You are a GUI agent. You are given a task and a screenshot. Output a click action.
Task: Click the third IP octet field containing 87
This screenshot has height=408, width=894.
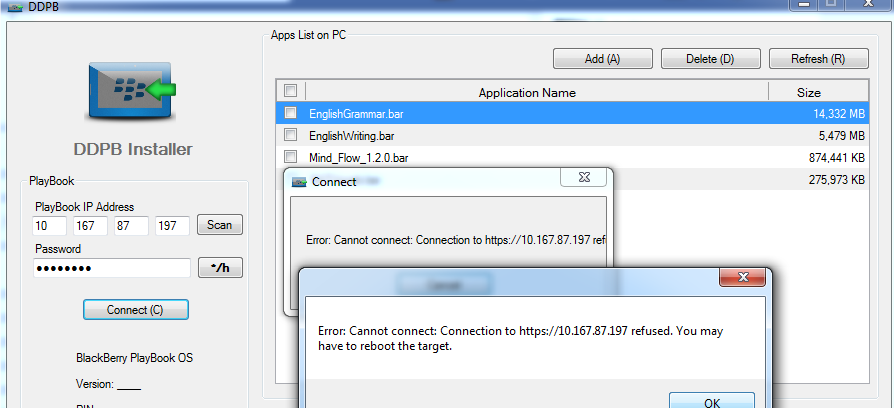click(x=132, y=226)
